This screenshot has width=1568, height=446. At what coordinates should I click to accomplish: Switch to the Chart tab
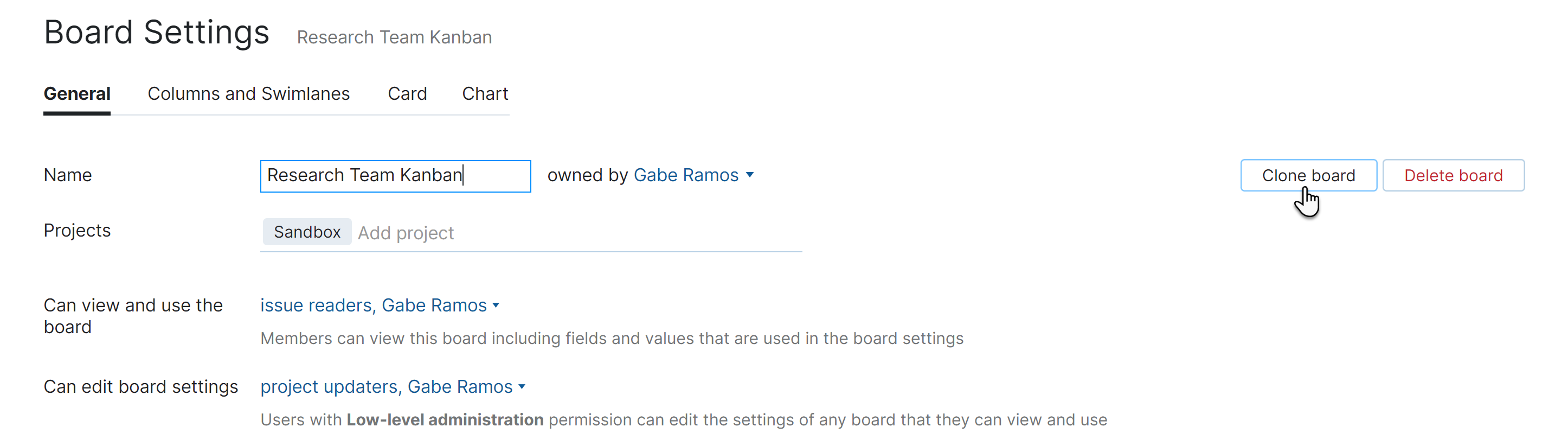point(485,94)
